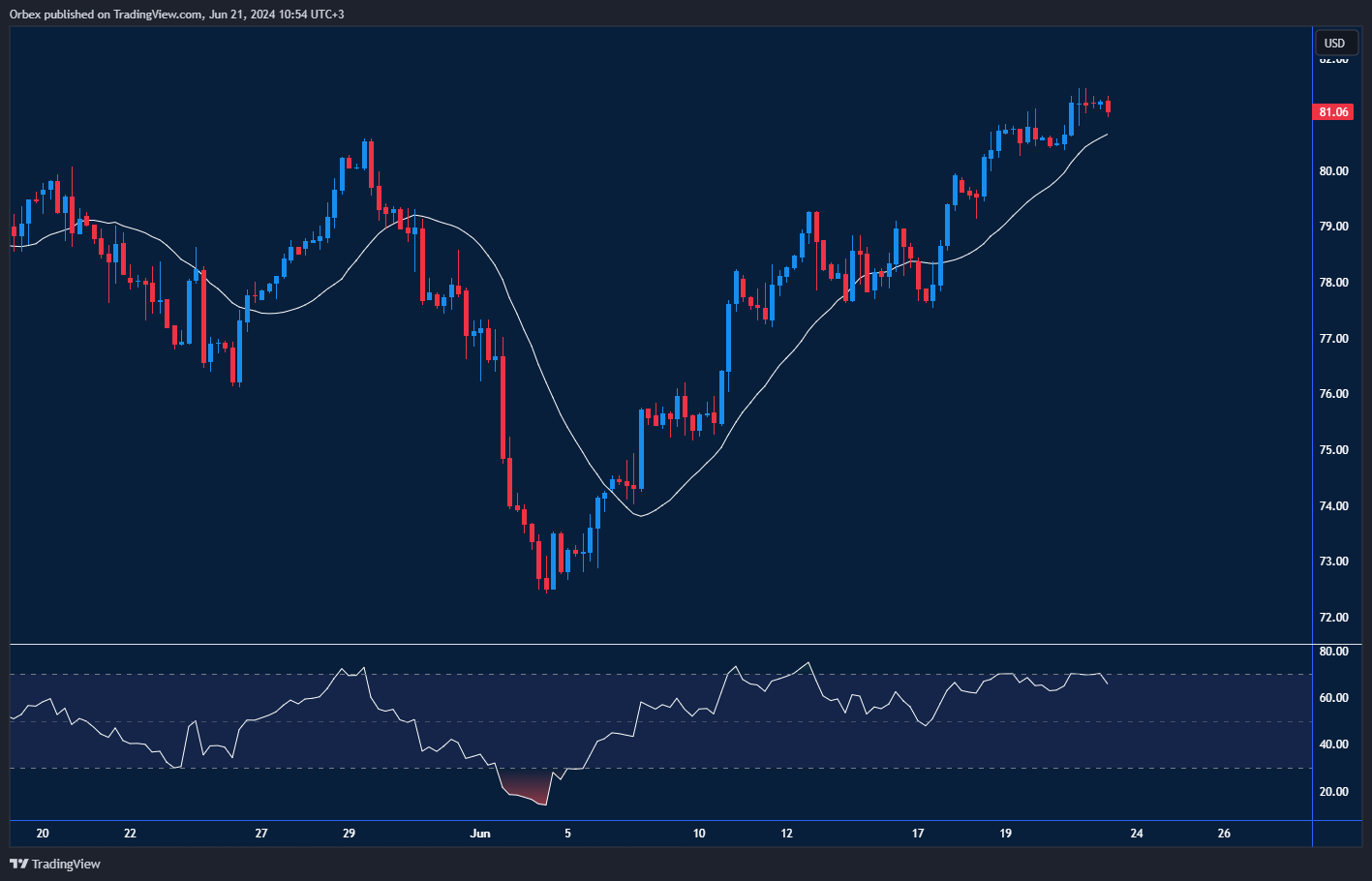Select date 19 on the time axis

[1006, 834]
